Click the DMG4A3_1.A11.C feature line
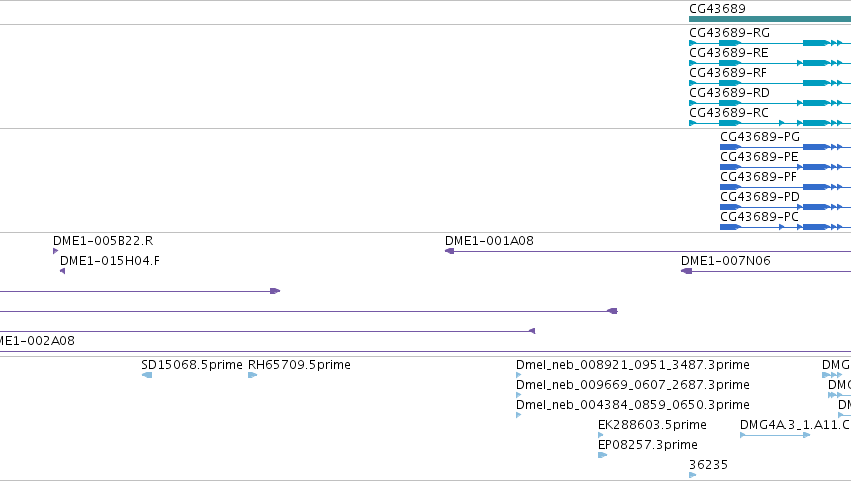 tap(775, 435)
